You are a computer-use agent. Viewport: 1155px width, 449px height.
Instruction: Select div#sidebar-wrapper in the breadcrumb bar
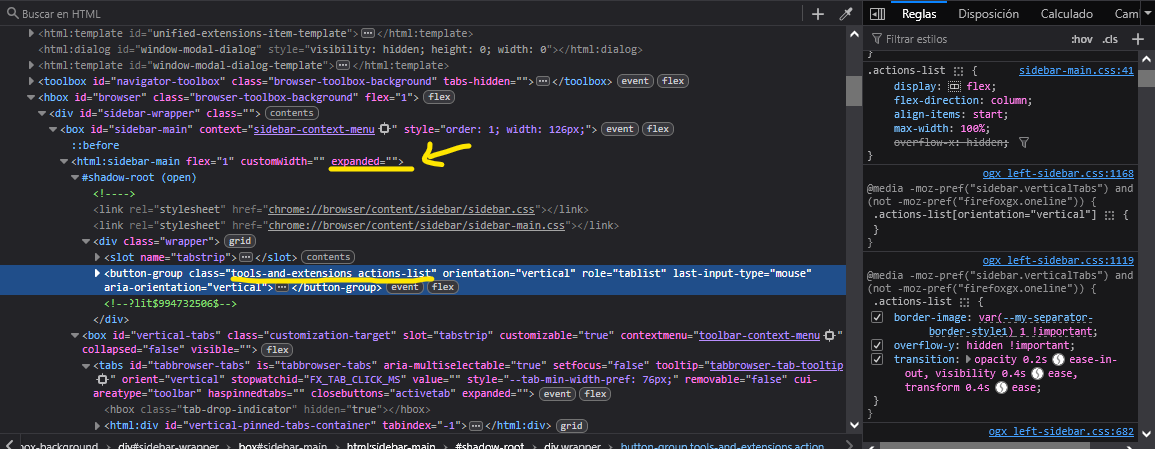coord(169,446)
